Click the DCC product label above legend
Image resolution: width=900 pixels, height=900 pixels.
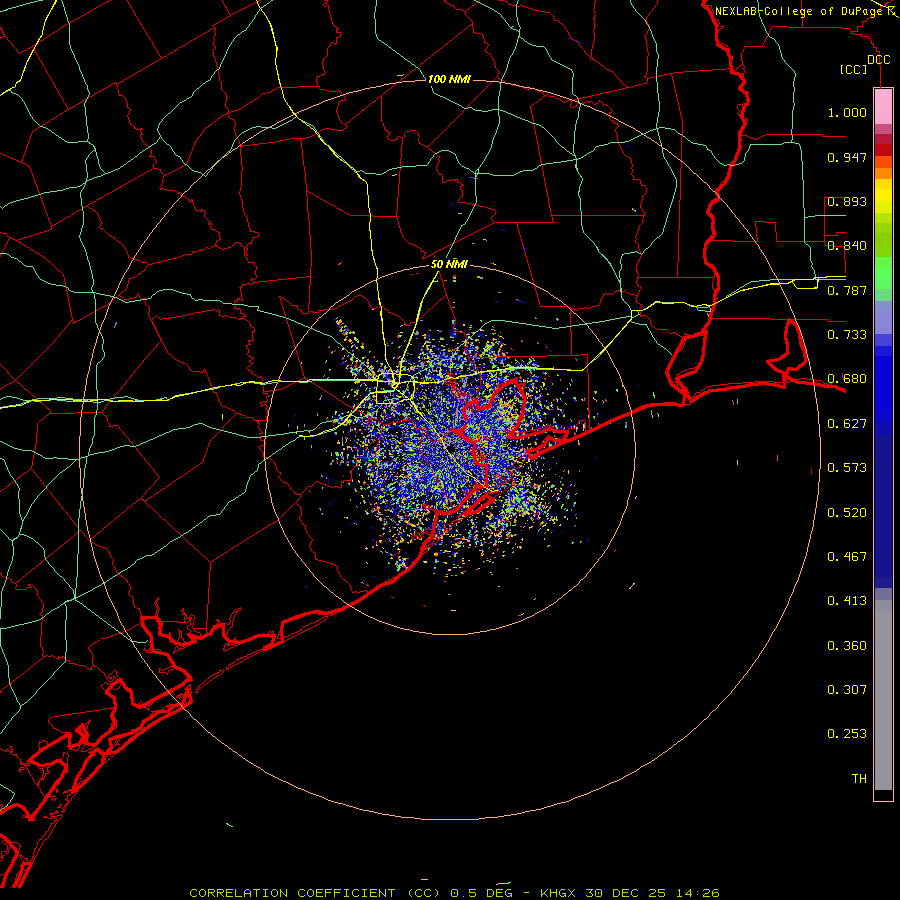878,60
